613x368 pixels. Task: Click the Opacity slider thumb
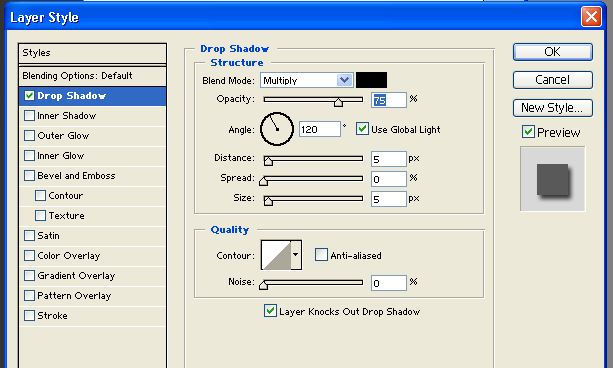click(x=339, y=102)
